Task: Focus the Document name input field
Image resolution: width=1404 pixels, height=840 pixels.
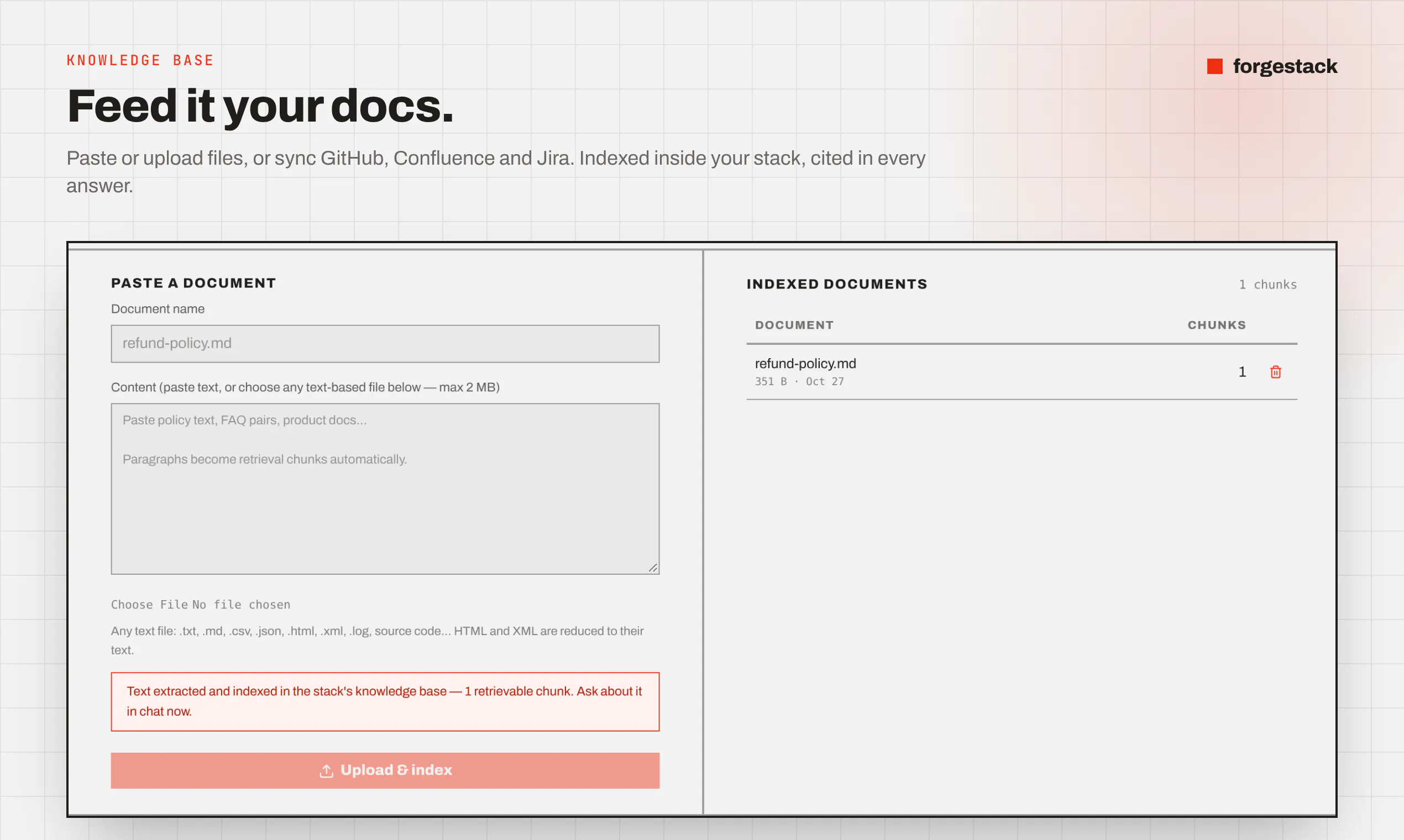Action: [x=385, y=344]
